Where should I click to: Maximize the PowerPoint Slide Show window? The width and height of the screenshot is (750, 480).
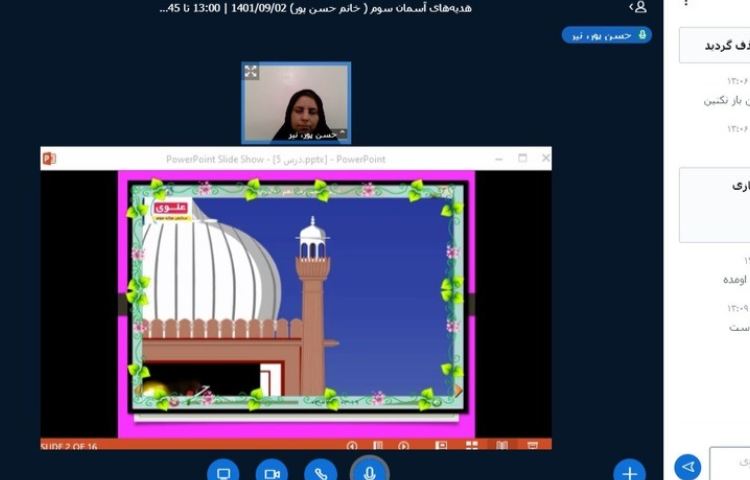pyautogui.click(x=522, y=158)
